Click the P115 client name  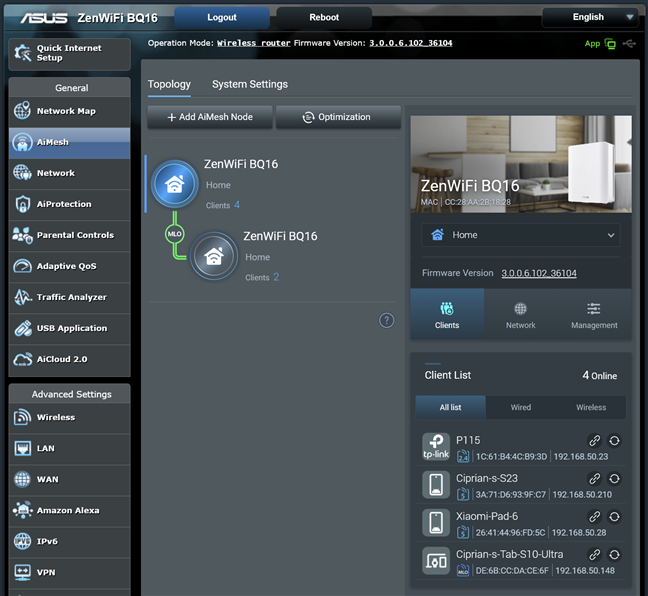[468, 441]
